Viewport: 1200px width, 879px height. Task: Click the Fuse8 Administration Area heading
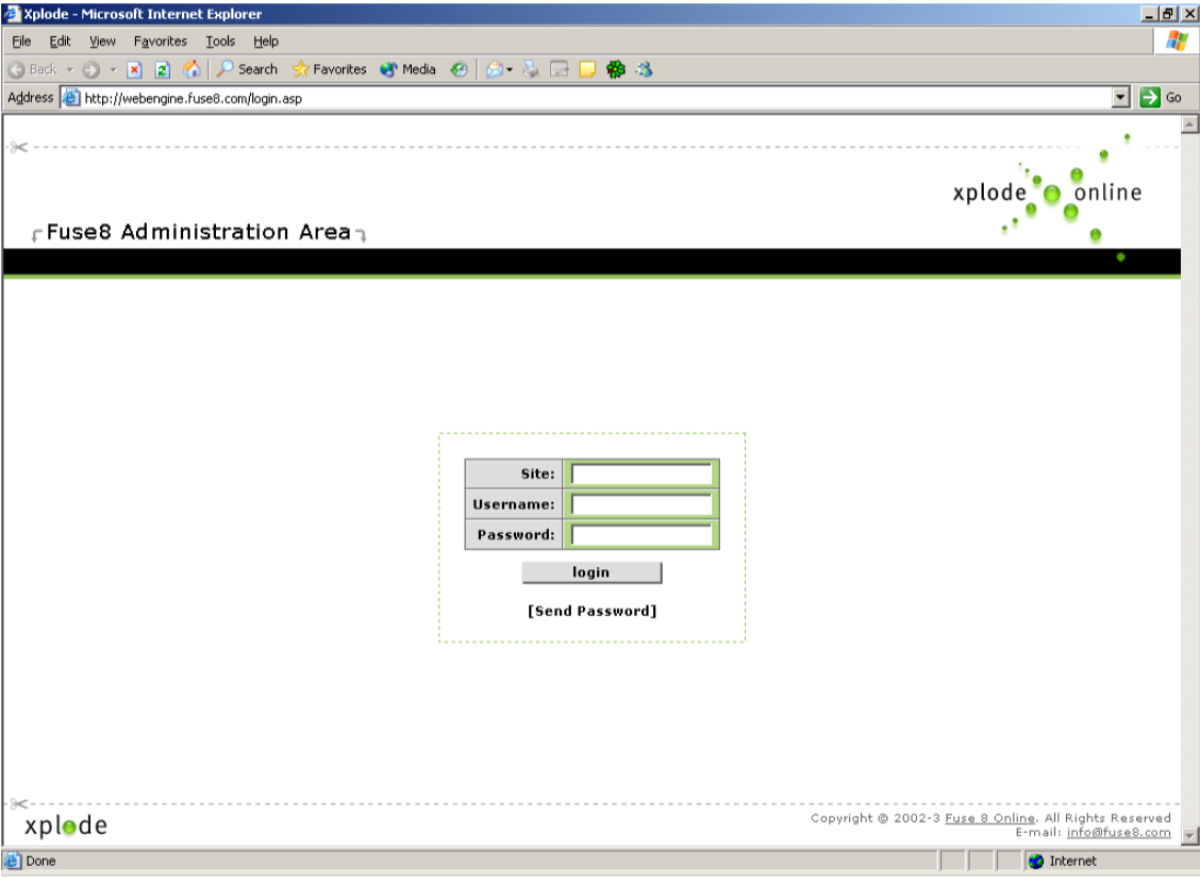click(x=199, y=232)
